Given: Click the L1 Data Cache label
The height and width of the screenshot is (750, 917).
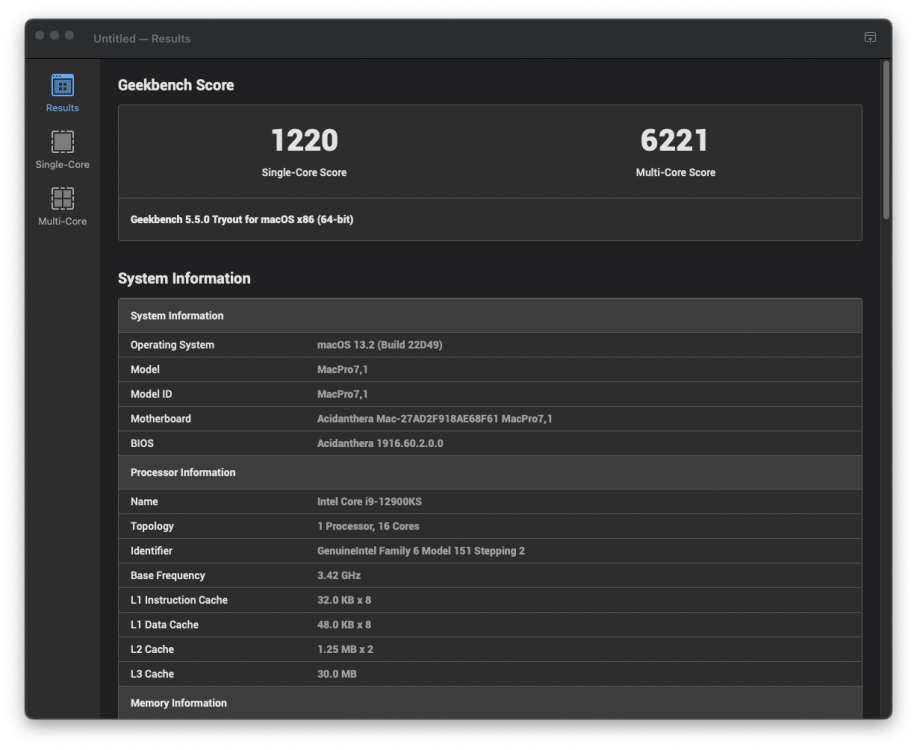Looking at the screenshot, I should (x=164, y=625).
